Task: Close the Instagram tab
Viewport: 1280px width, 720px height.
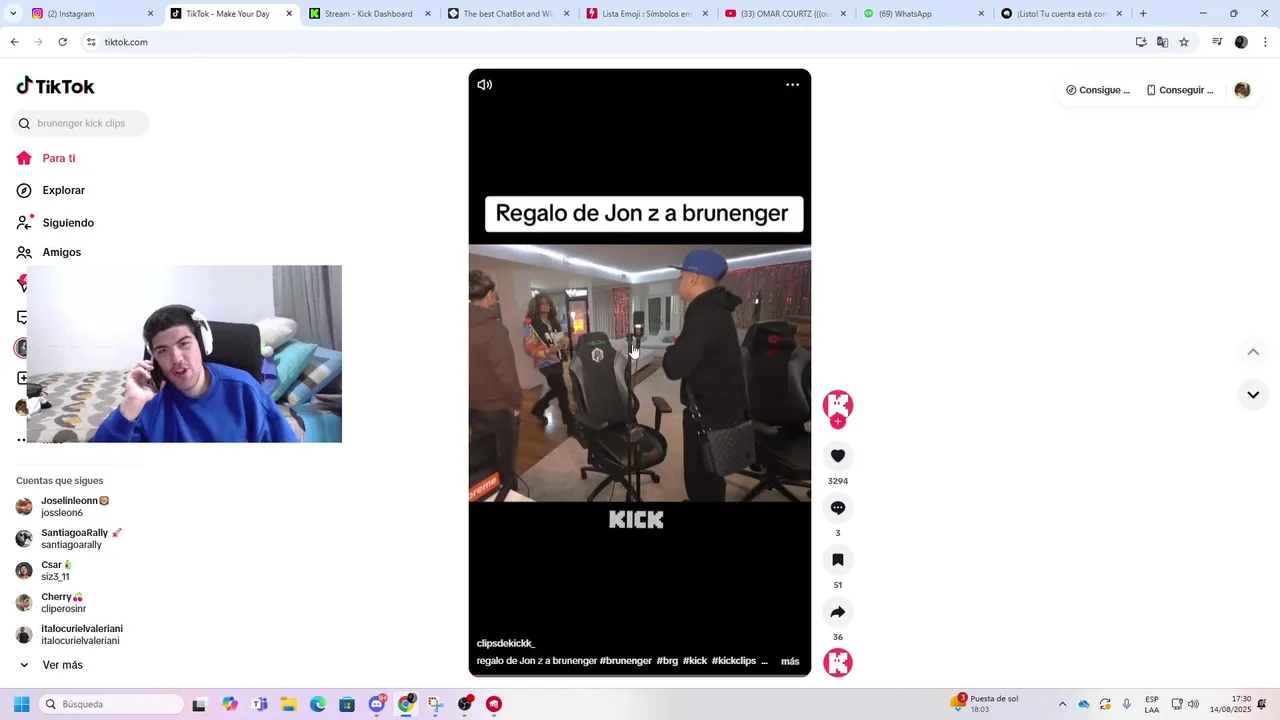Action: tap(150, 14)
